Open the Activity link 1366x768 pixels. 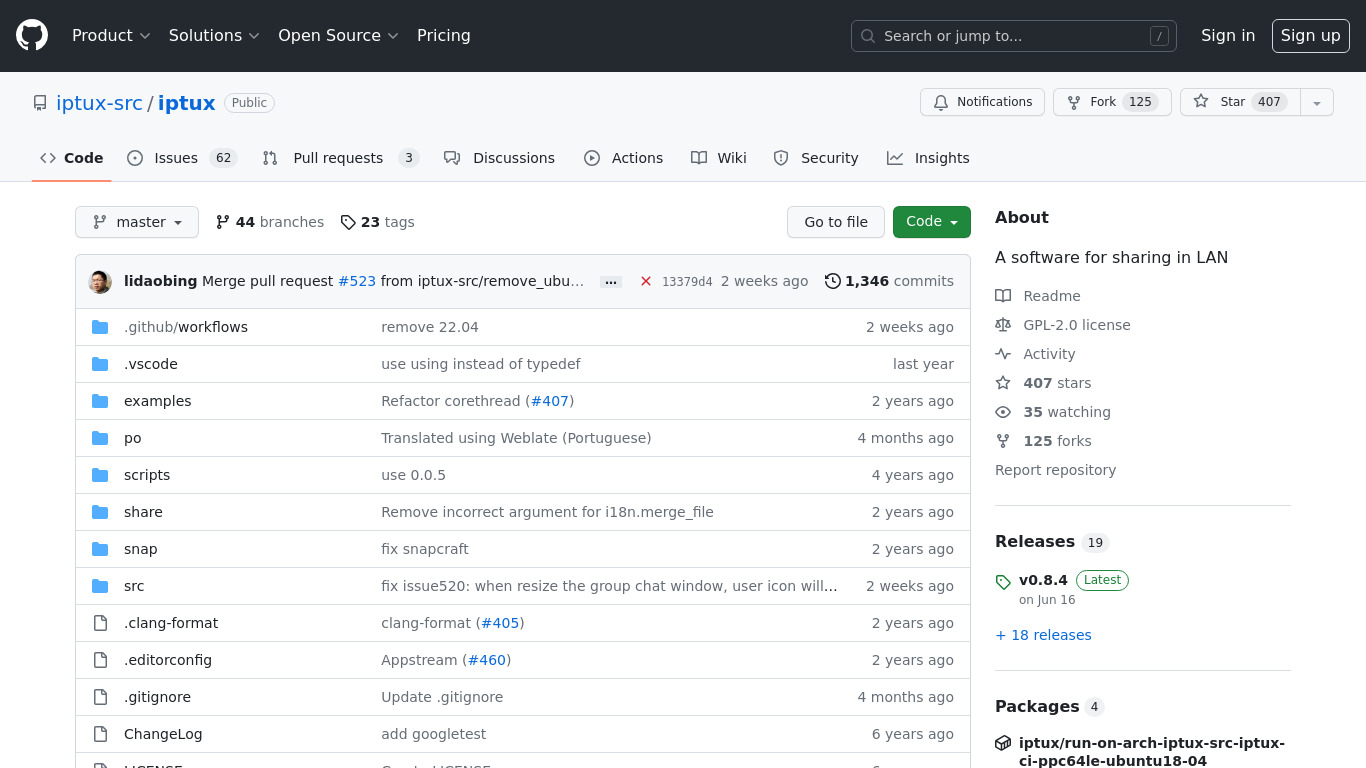1035,354
